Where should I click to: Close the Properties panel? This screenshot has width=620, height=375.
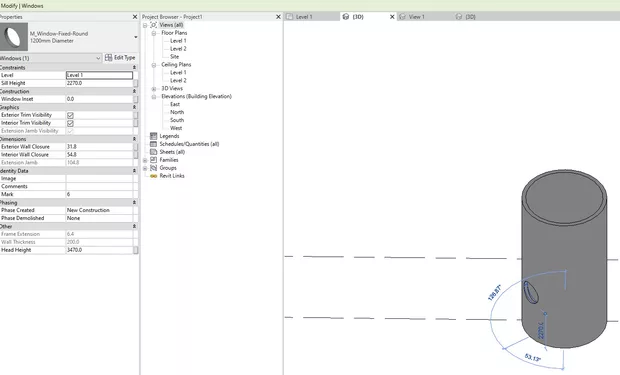pyautogui.click(x=135, y=17)
